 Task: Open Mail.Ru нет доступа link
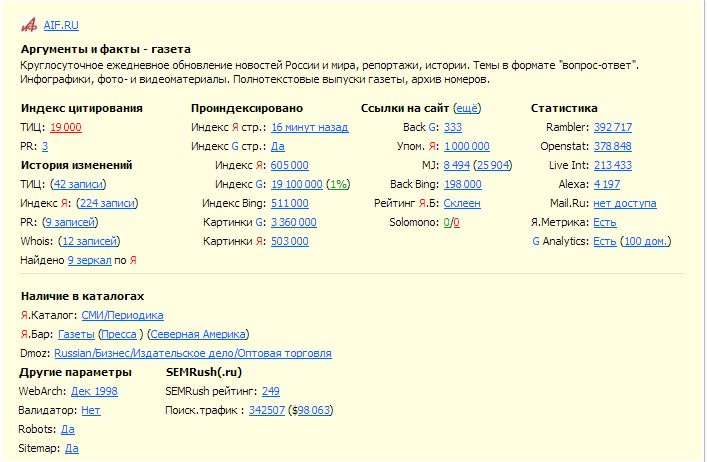[x=625, y=203]
